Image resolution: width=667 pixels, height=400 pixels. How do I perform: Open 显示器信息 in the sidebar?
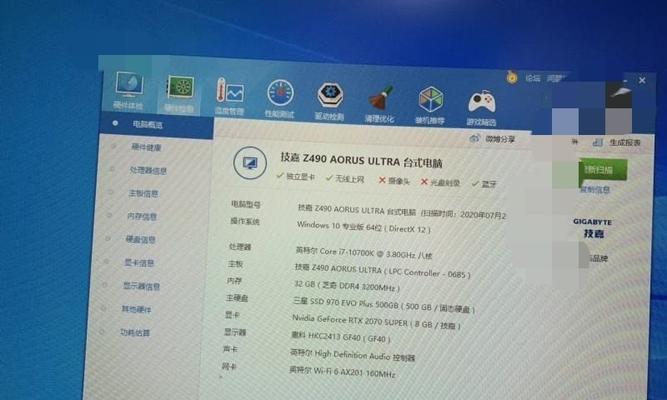[x=141, y=286]
